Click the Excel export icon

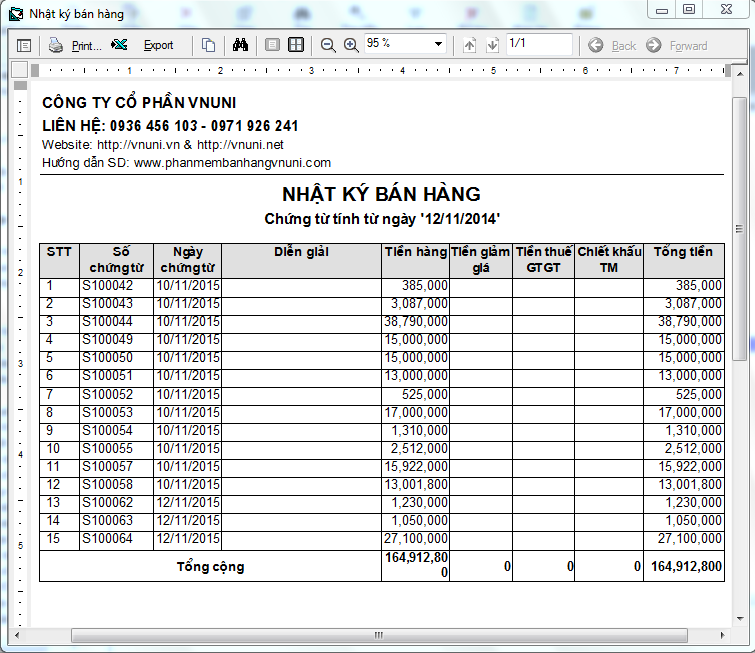120,45
